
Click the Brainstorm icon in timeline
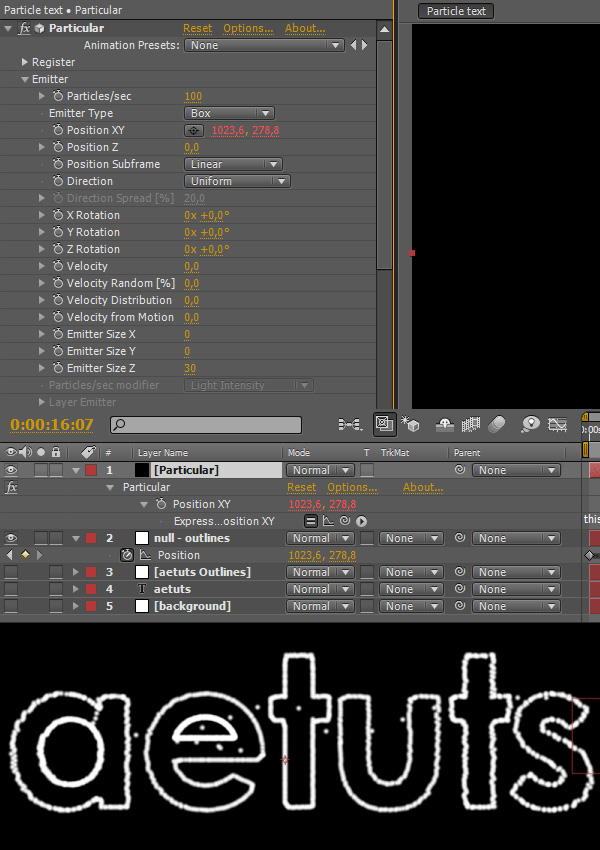point(530,424)
